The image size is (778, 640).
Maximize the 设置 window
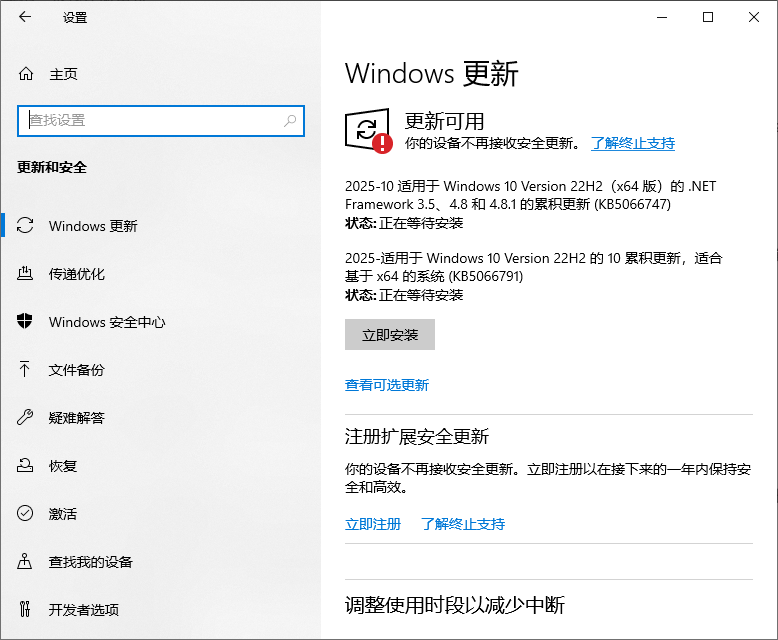point(708,17)
